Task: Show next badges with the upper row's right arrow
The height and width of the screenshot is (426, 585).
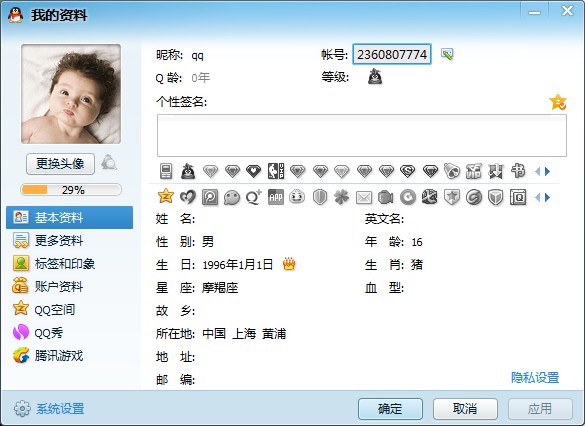Action: 547,172
